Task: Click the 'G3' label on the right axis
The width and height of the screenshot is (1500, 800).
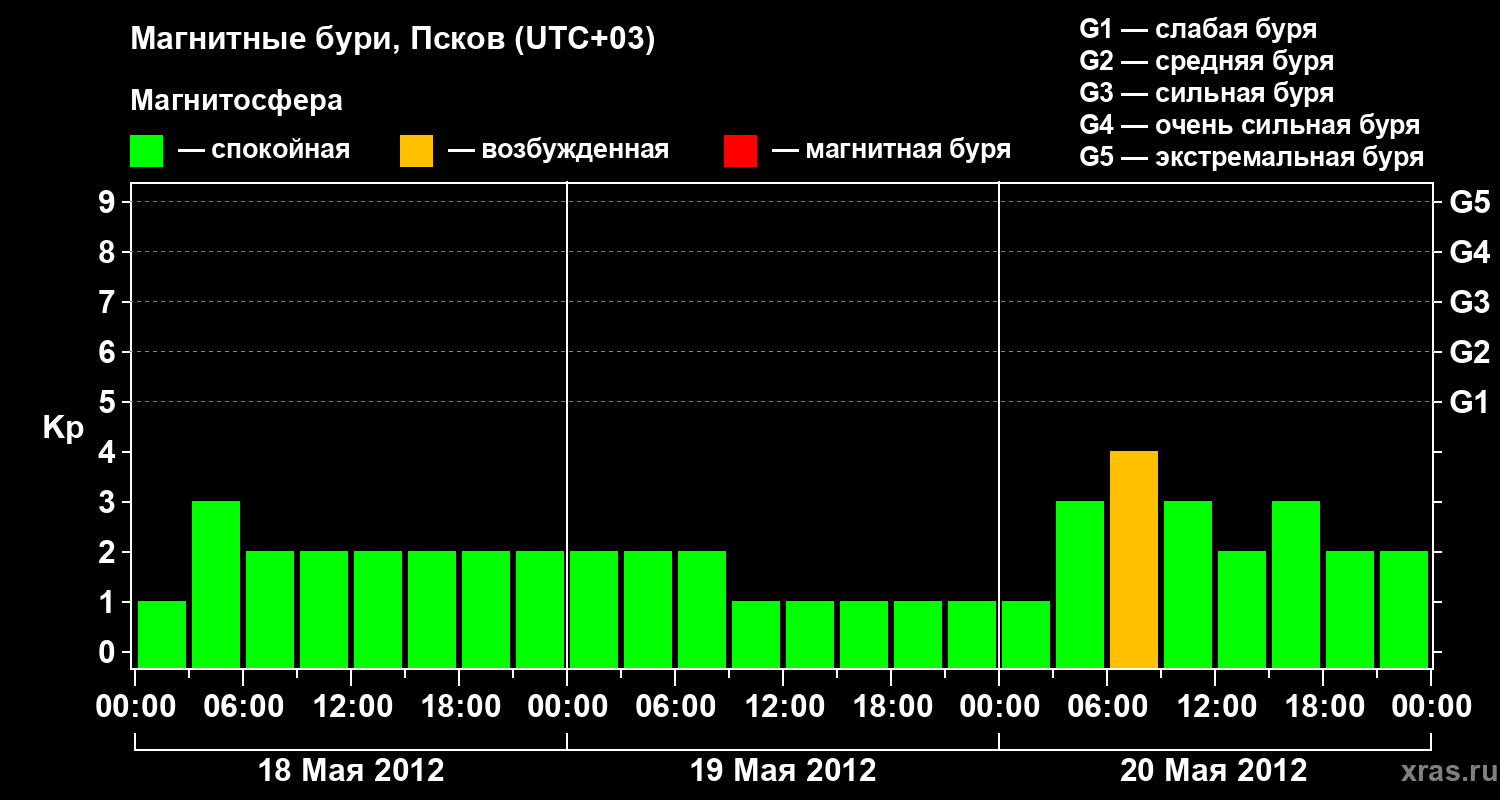Action: coord(1469,302)
